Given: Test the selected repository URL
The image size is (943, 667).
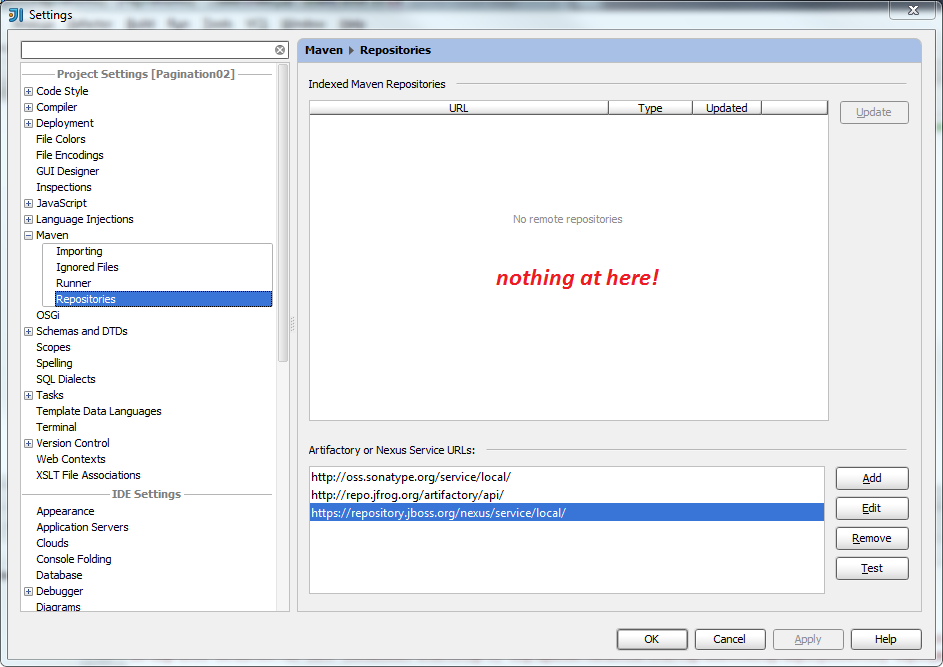Looking at the screenshot, I should pyautogui.click(x=872, y=568).
